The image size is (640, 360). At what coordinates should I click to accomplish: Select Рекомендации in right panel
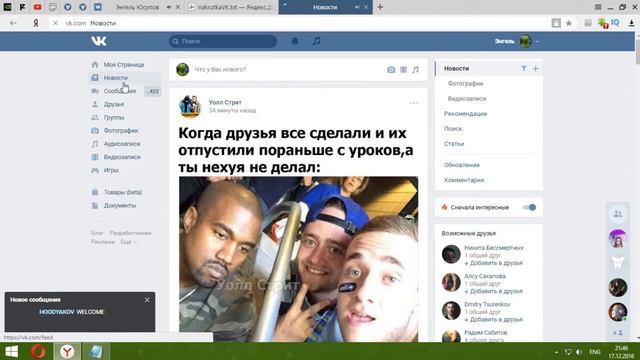[x=466, y=113]
